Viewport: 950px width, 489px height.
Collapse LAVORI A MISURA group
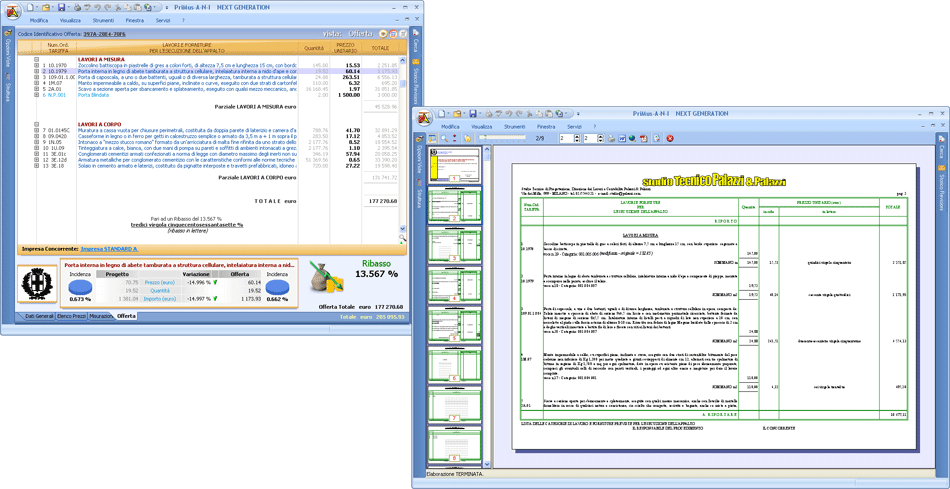pyautogui.click(x=36, y=59)
